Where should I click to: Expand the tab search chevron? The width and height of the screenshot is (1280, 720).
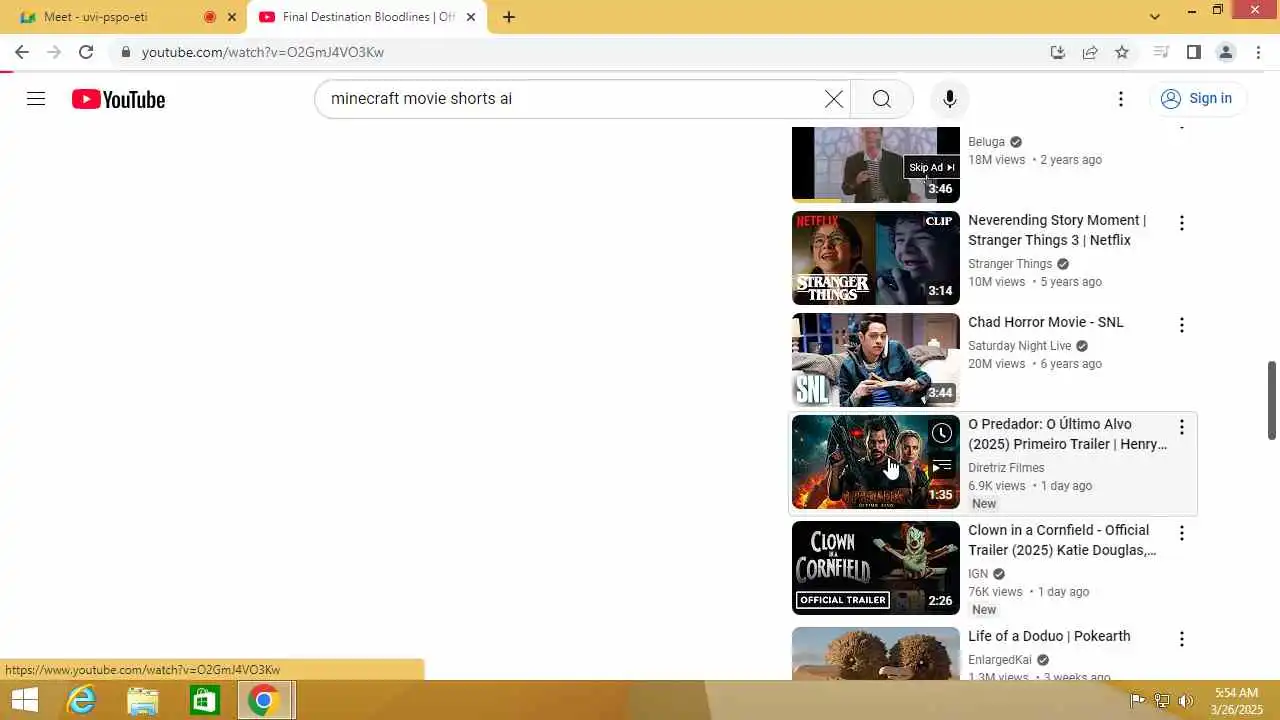(x=1155, y=16)
